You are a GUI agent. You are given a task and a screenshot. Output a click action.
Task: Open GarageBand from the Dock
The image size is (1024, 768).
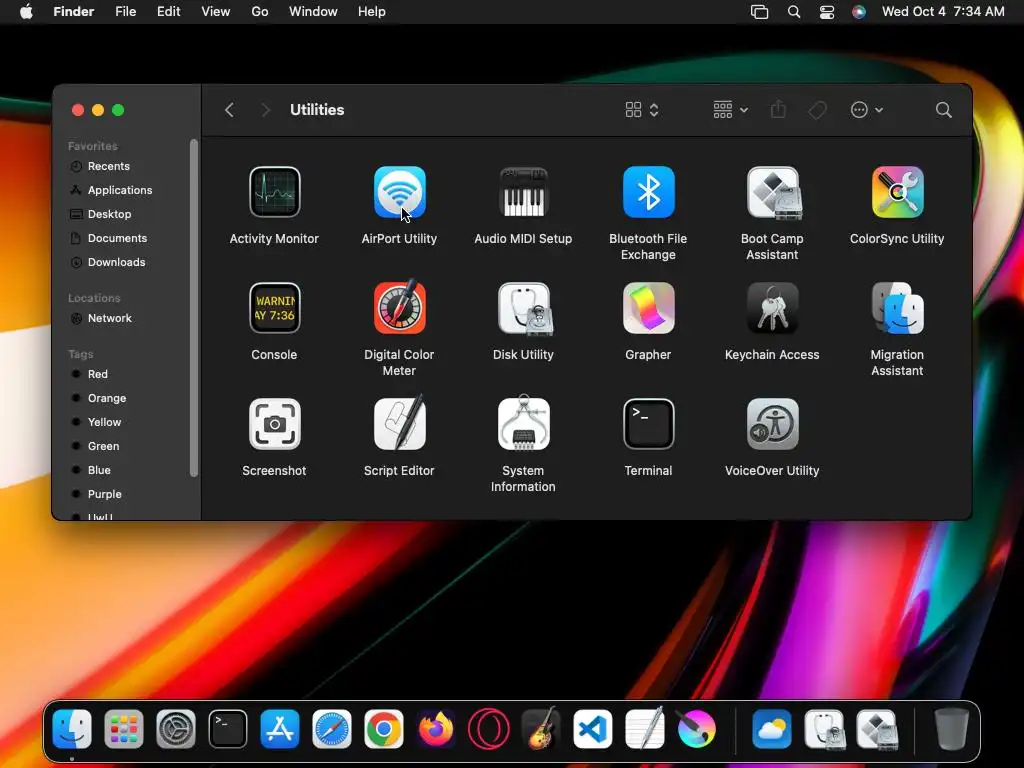[541, 728]
